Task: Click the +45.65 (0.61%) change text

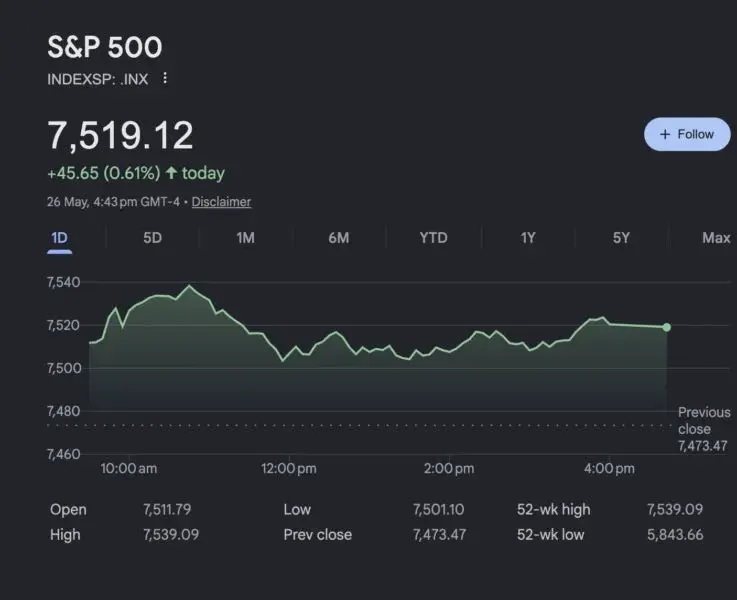Action: pyautogui.click(x=103, y=173)
